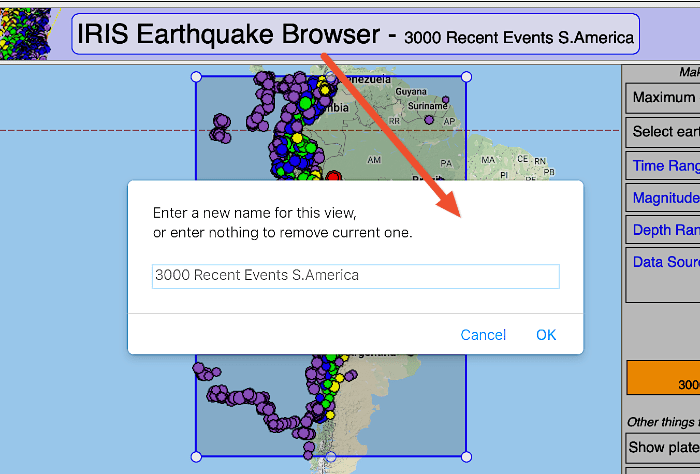Confirm the new view name with OK
Image resolution: width=700 pixels, height=474 pixels.
[x=545, y=335]
